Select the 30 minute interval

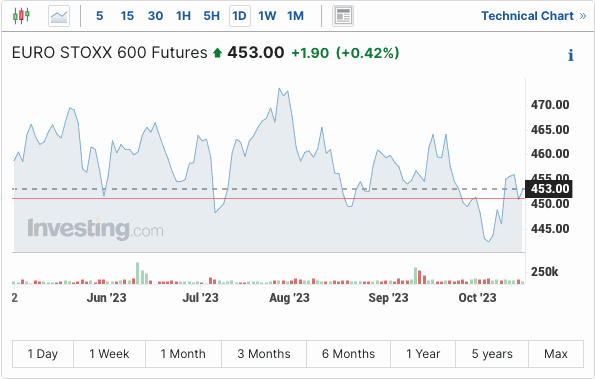click(x=155, y=16)
